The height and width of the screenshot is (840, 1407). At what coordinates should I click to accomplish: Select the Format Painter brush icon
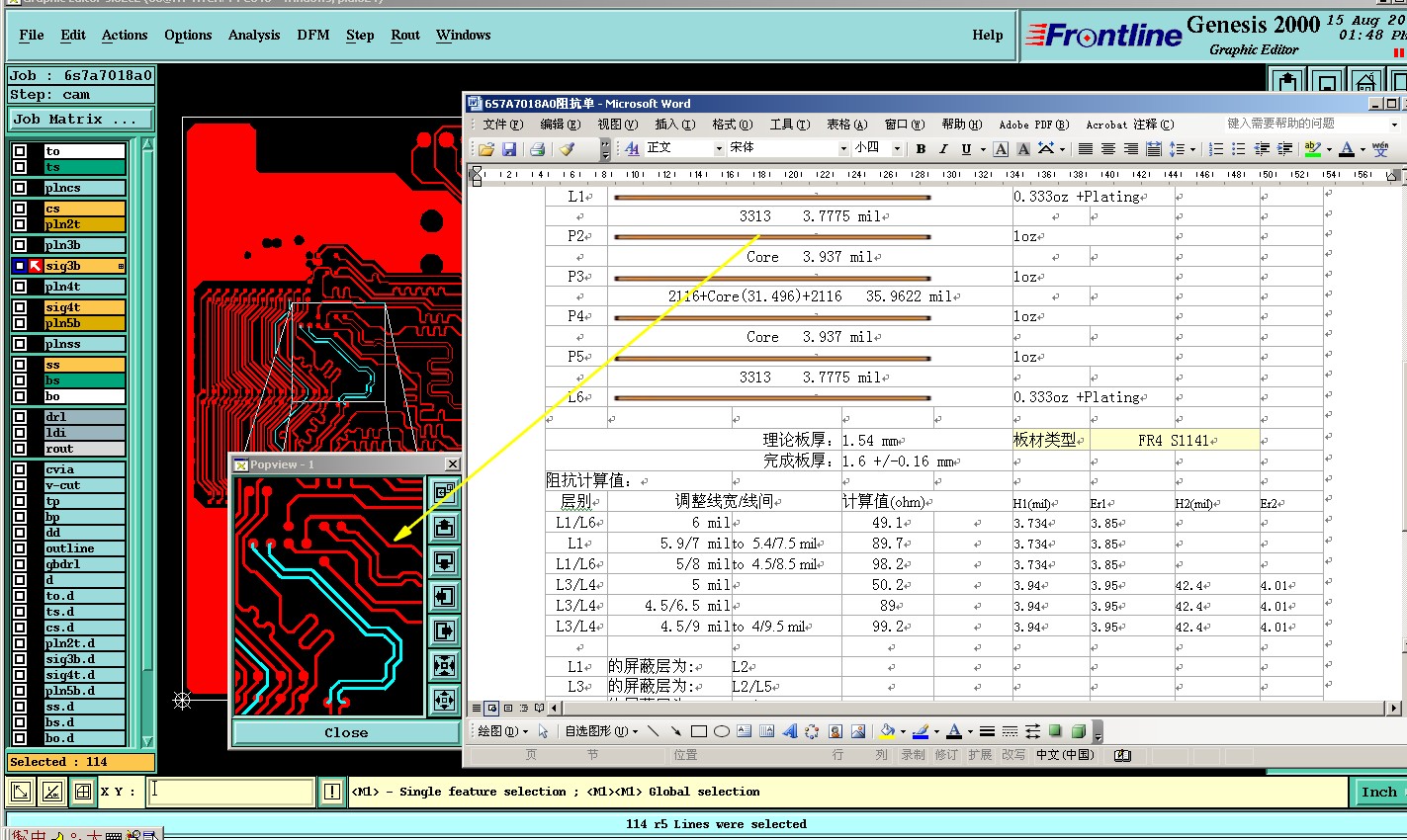pos(567,149)
